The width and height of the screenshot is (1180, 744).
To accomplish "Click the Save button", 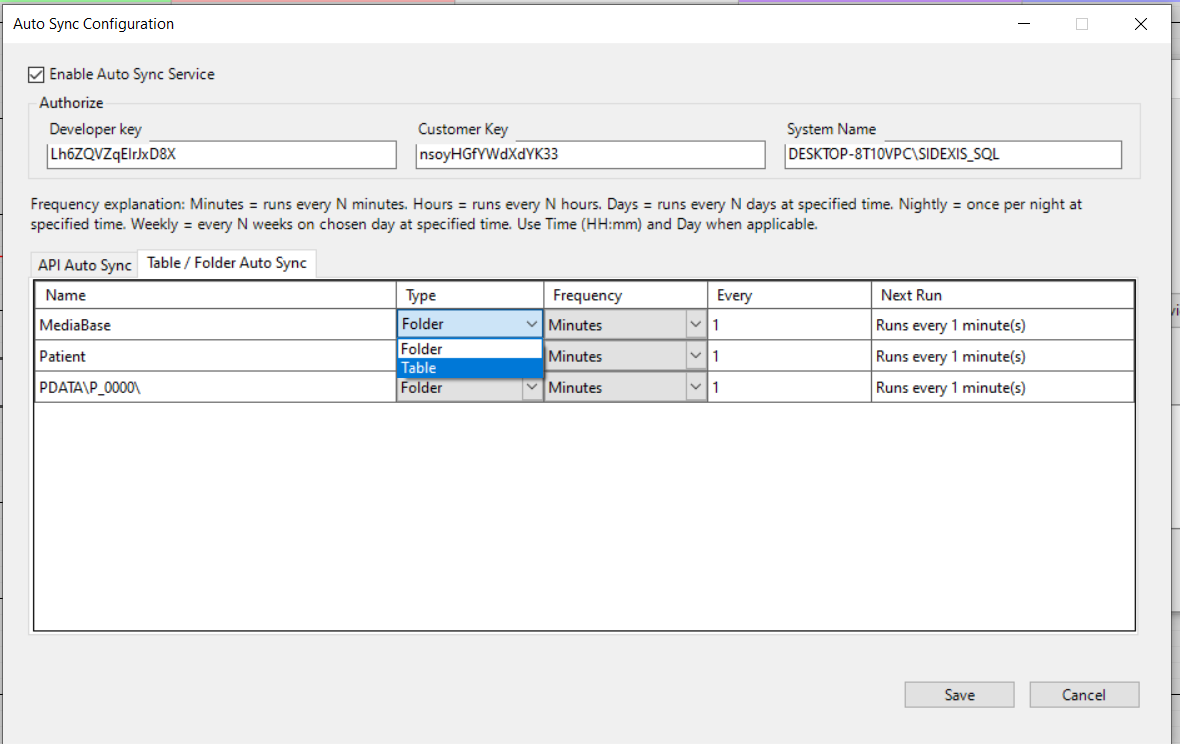I will tap(959, 695).
